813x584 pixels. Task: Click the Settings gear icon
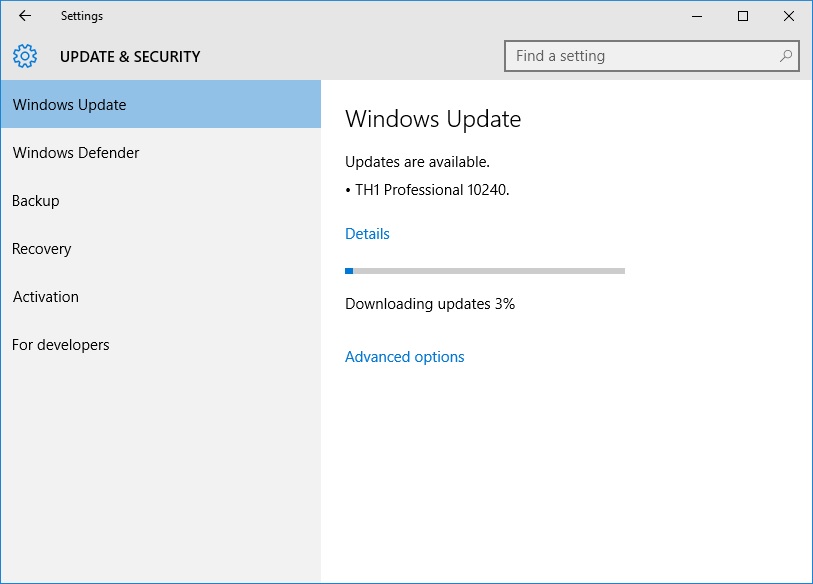coord(25,56)
